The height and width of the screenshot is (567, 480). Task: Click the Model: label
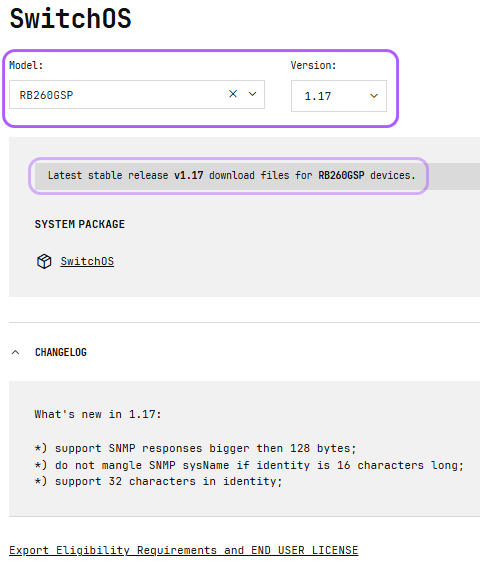pos(26,65)
